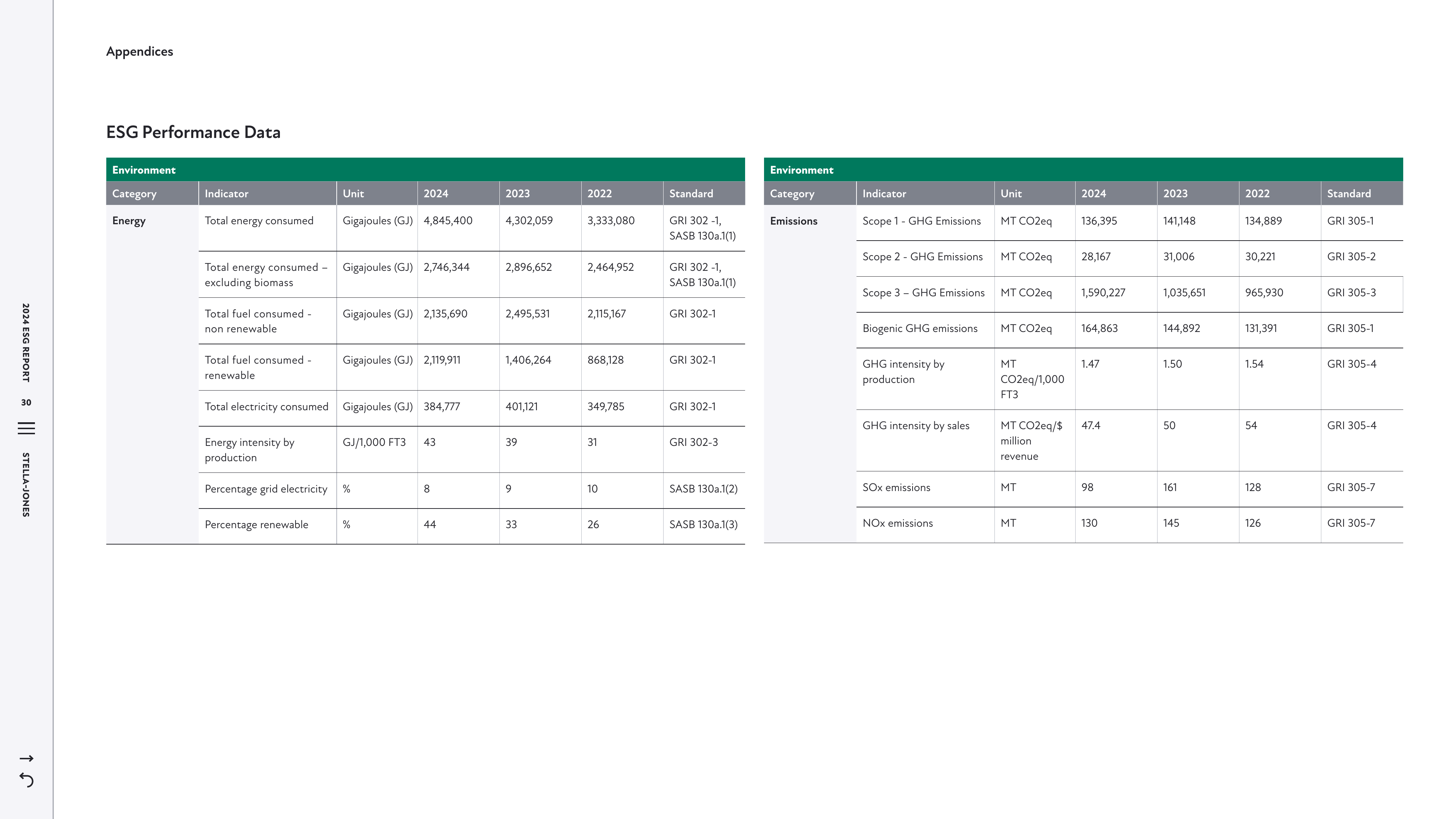Select the value 2,495,531
Image resolution: width=1456 pixels, height=819 pixels.
527,314
